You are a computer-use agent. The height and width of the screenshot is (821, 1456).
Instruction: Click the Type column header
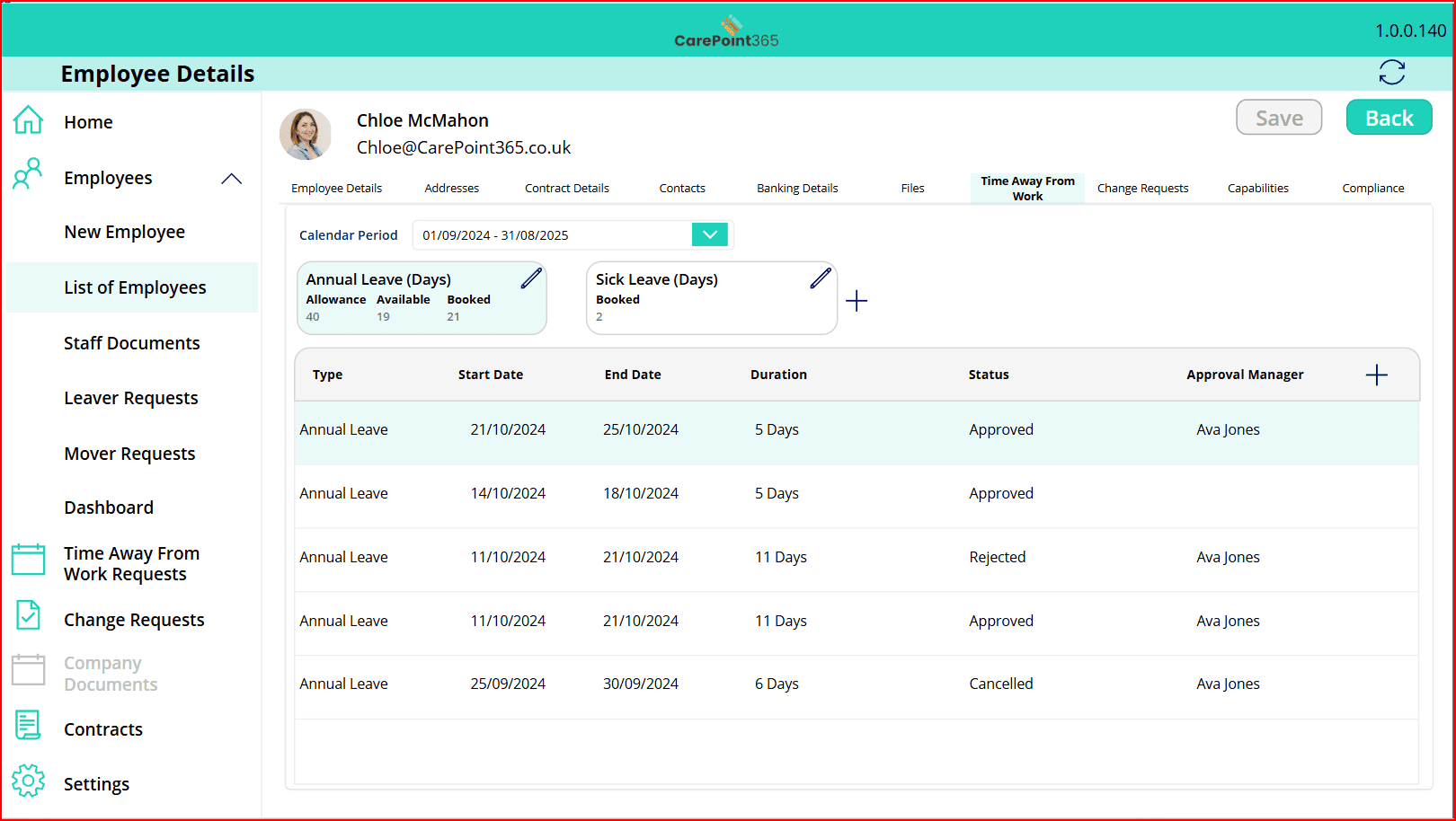pyautogui.click(x=327, y=375)
